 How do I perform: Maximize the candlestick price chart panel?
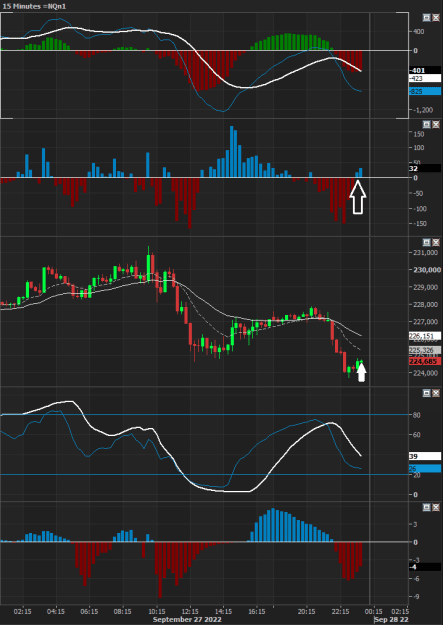[x=427, y=242]
